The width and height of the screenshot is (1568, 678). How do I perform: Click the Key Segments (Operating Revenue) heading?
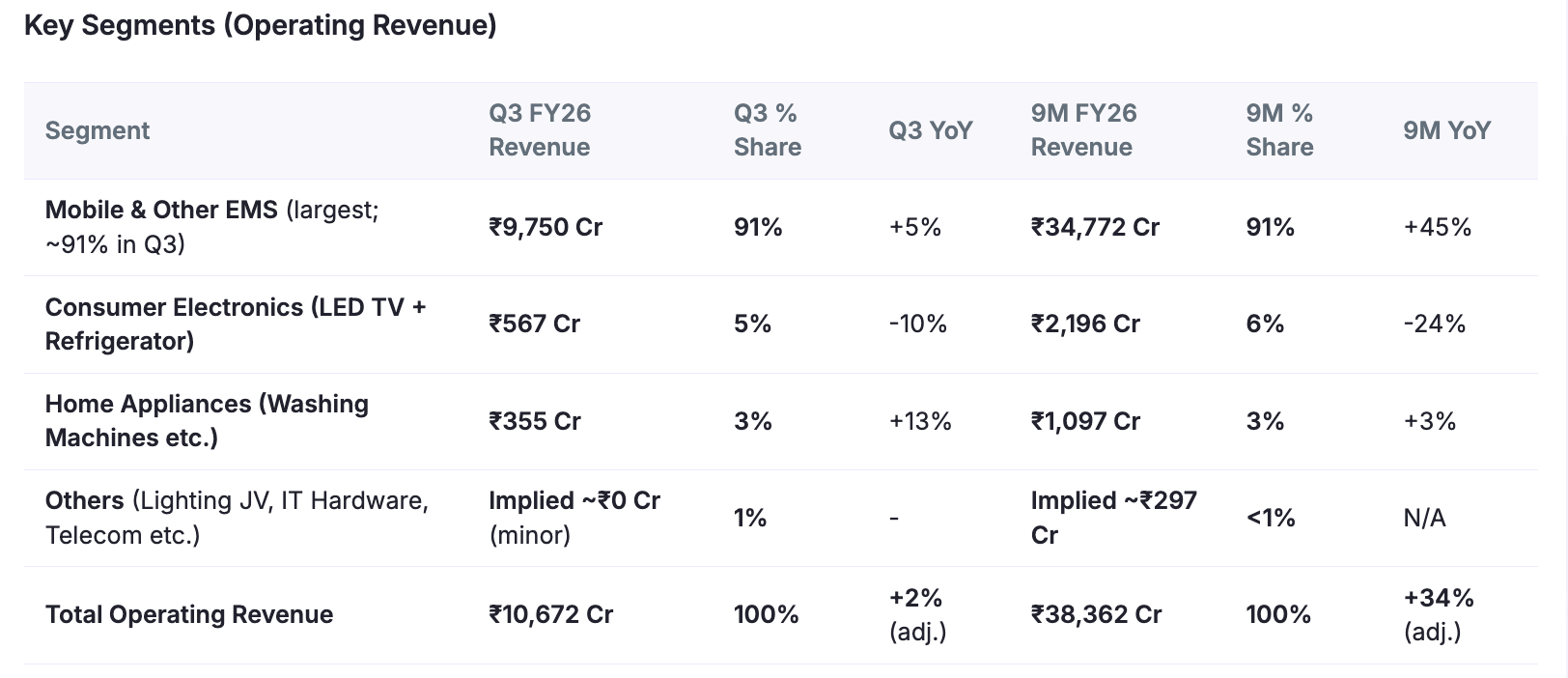point(261,25)
